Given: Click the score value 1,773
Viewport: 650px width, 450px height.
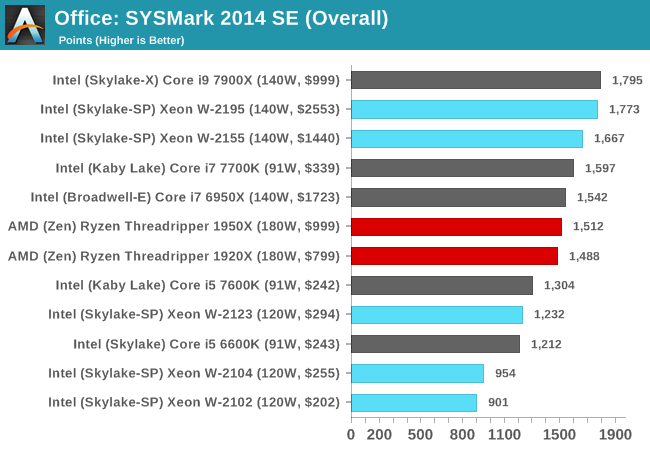Looking at the screenshot, I should pos(624,109).
